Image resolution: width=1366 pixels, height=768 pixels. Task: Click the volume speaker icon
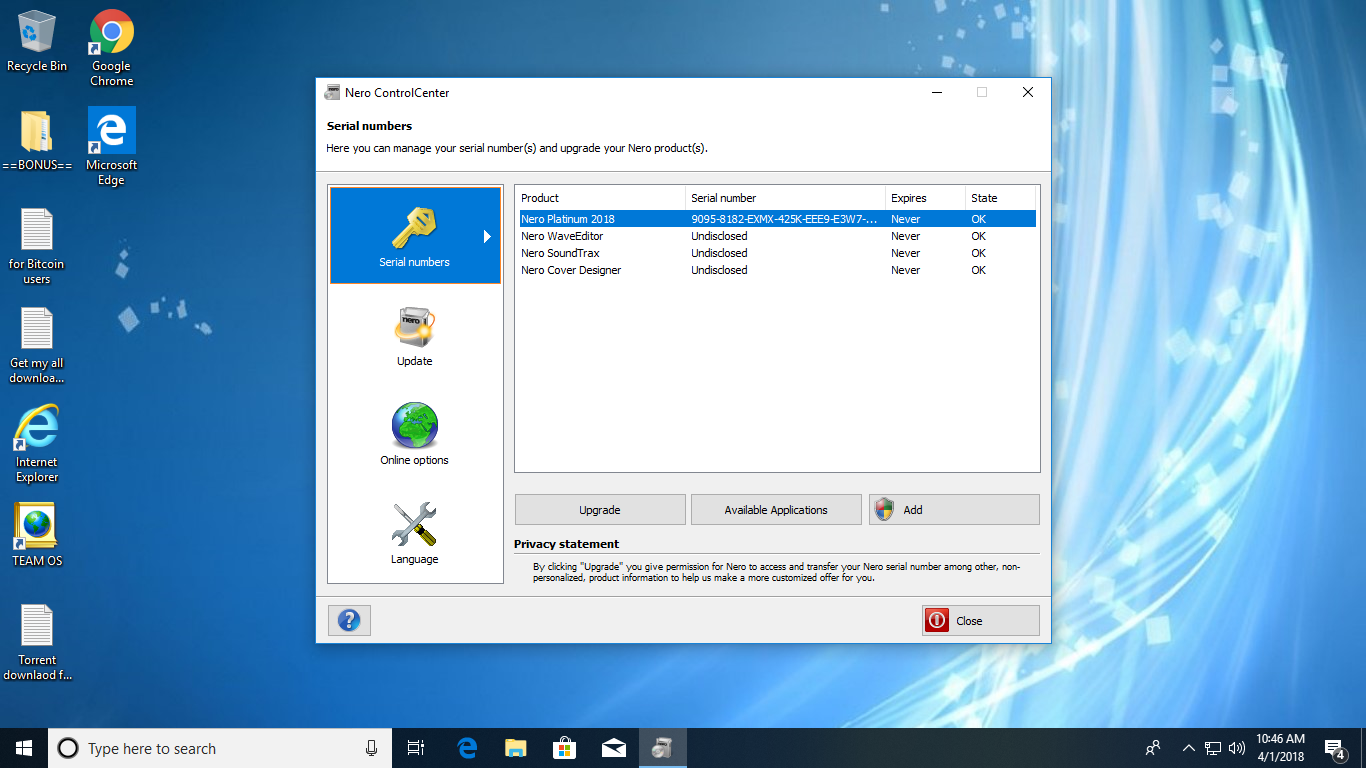[1237, 748]
